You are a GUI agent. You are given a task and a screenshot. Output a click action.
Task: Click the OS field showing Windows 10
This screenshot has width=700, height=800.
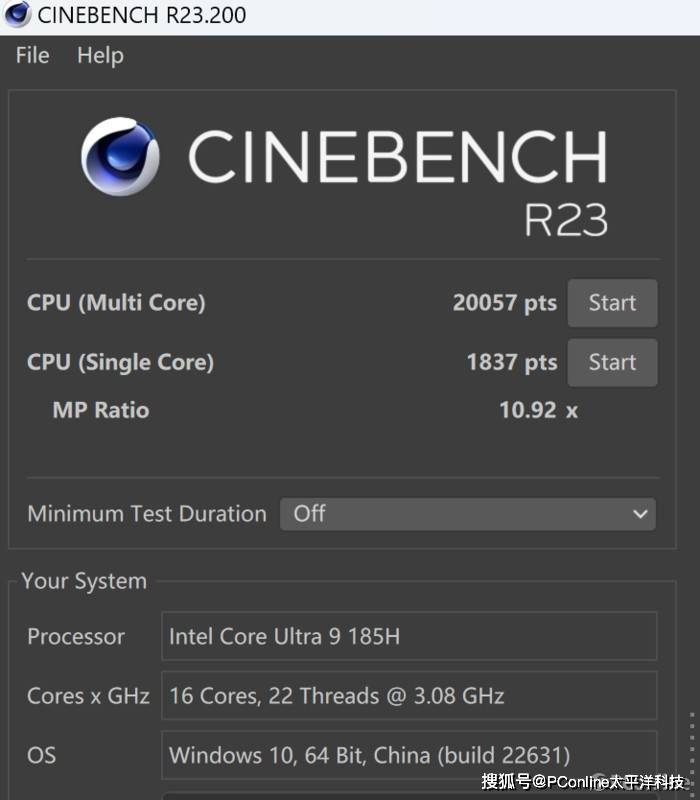click(409, 755)
